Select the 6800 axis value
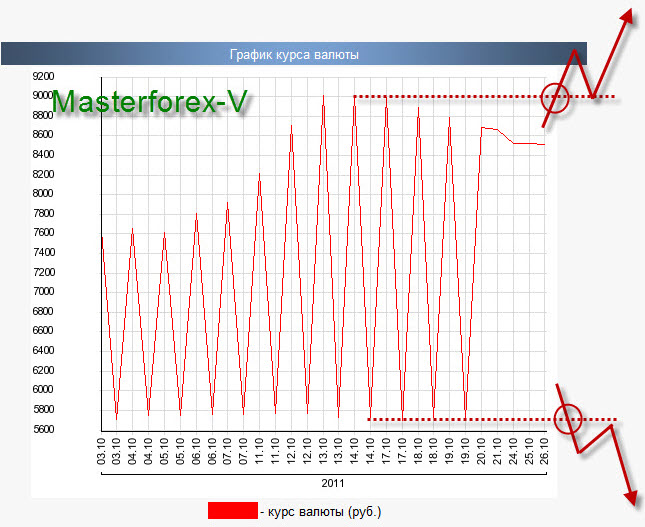645x527 pixels. tap(43, 311)
